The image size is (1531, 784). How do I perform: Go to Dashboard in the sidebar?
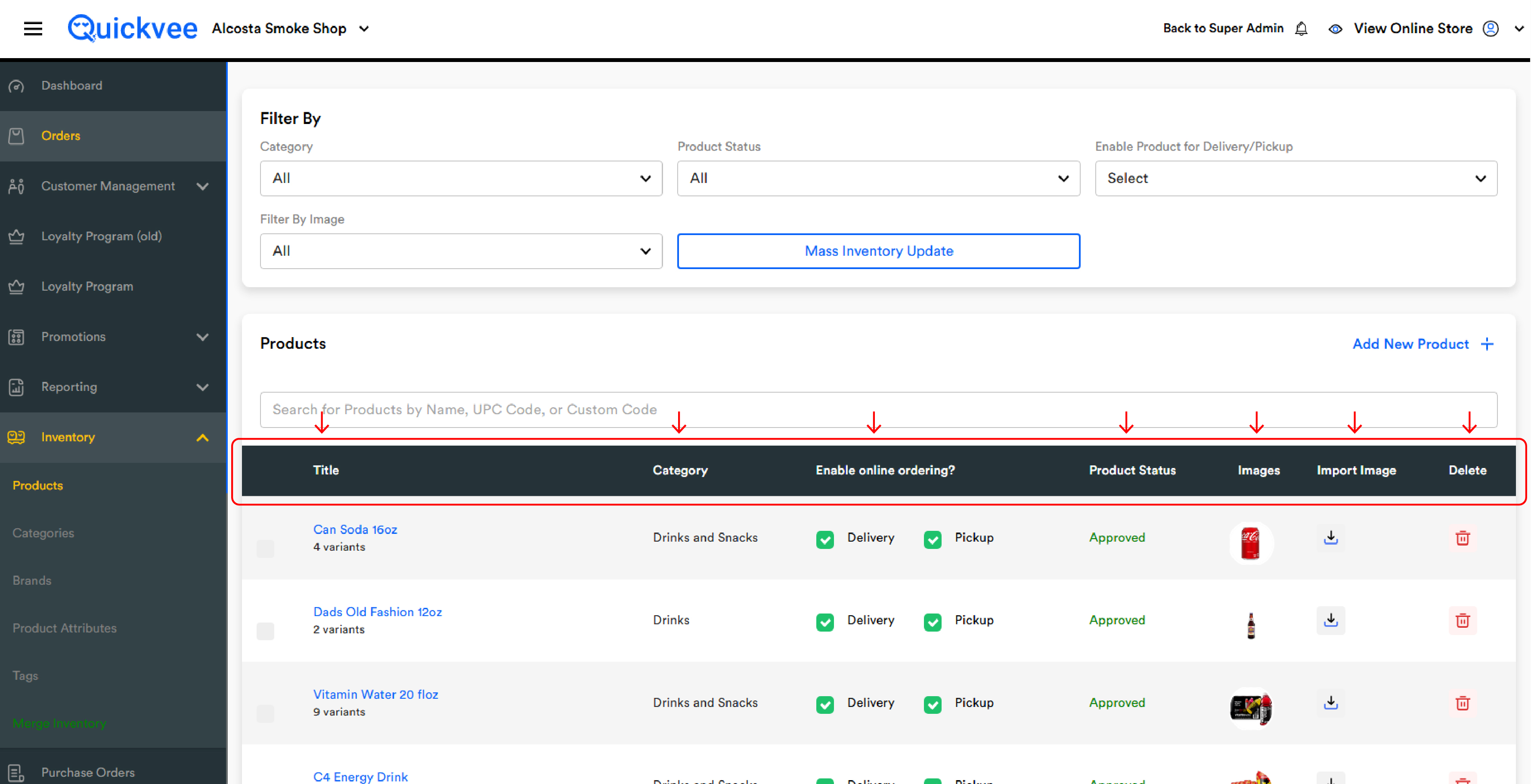pos(71,86)
